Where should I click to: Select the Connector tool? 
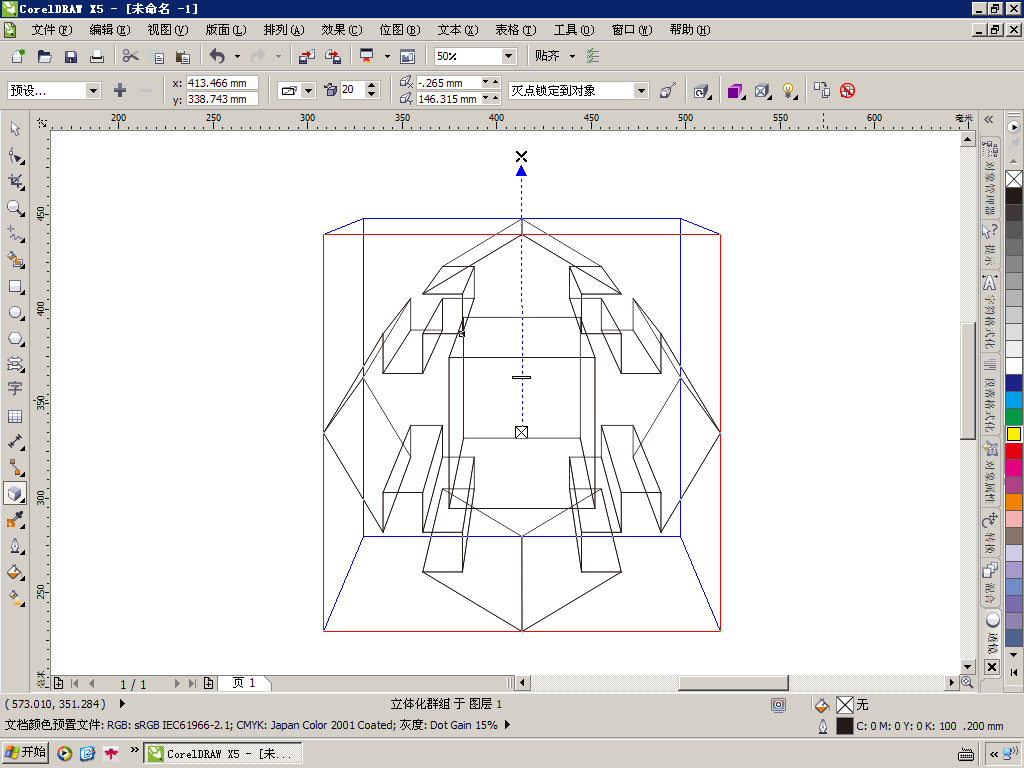click(x=15, y=468)
